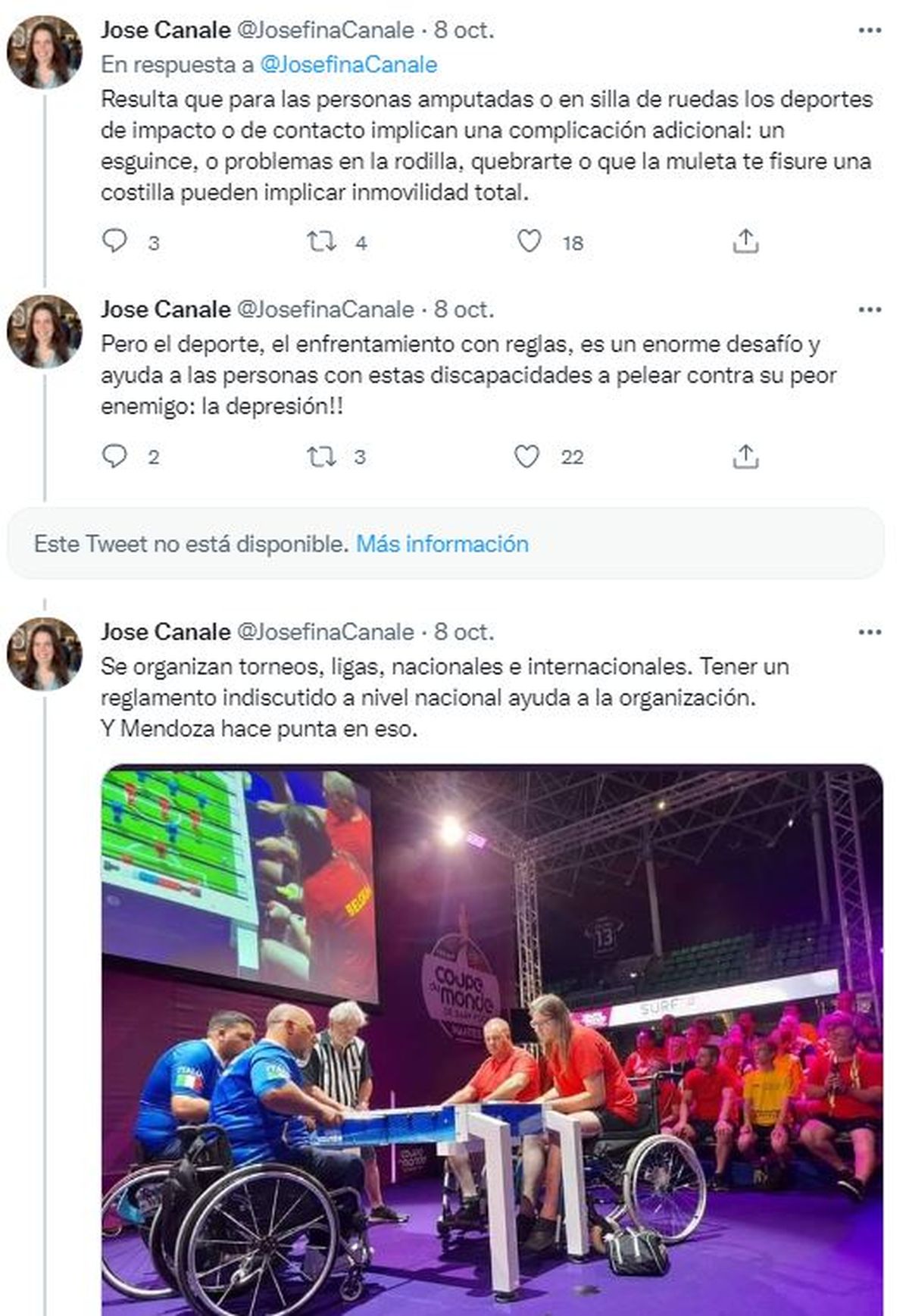Viewport: 909px width, 1316px height.
Task: Reply to the tweet about depression
Action: tap(114, 456)
